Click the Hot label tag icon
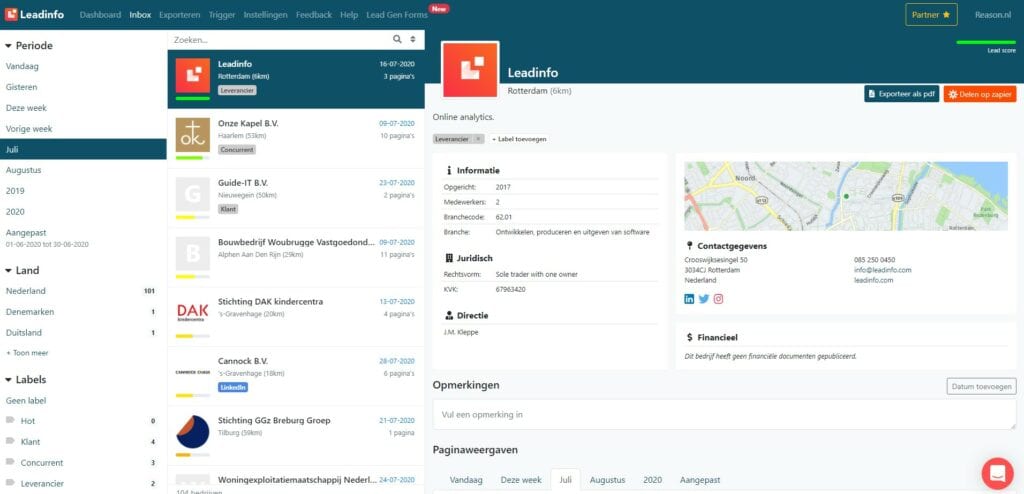 click(10, 421)
